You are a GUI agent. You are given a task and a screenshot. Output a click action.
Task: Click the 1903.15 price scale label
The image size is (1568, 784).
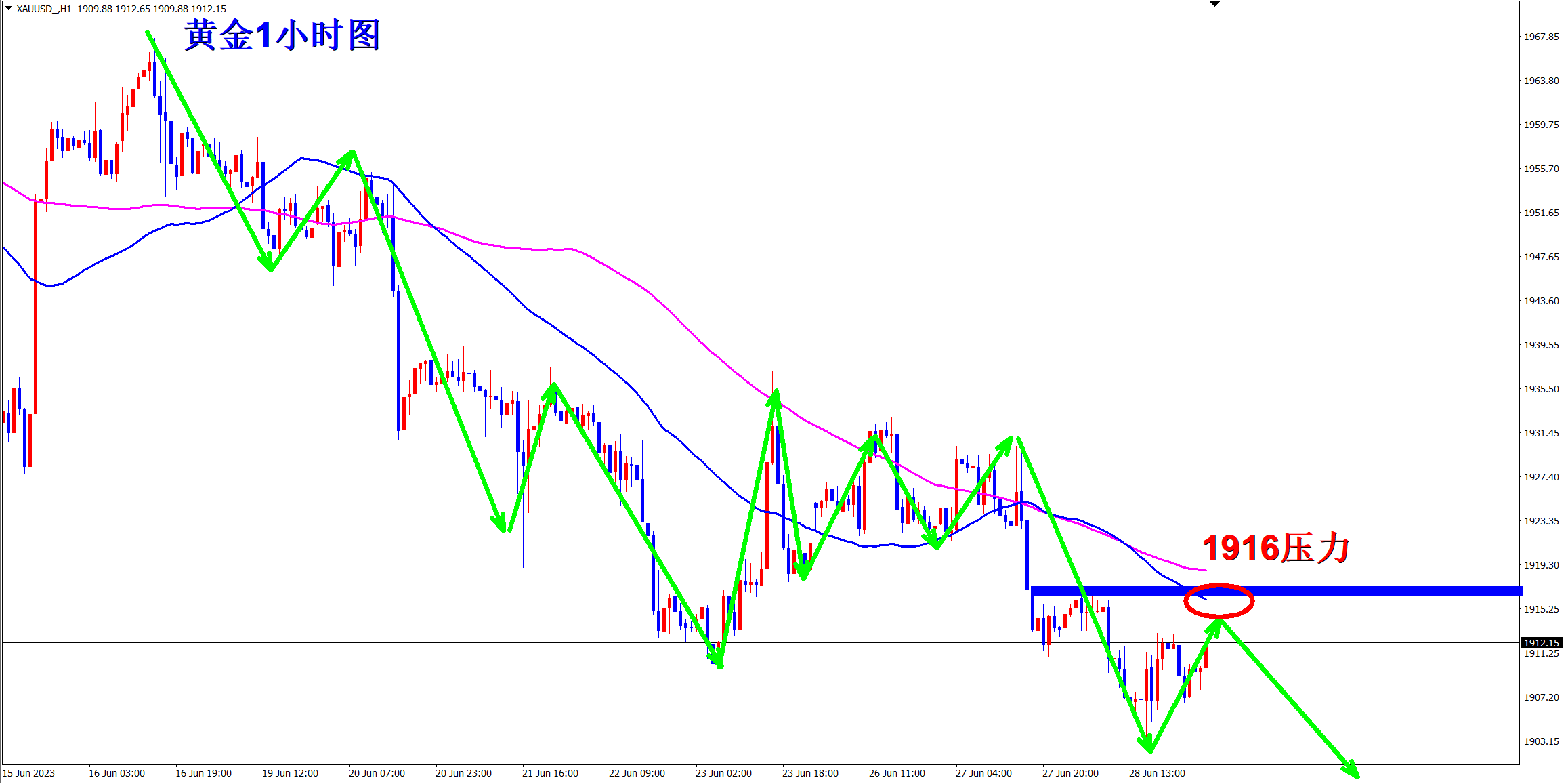coord(1541,741)
